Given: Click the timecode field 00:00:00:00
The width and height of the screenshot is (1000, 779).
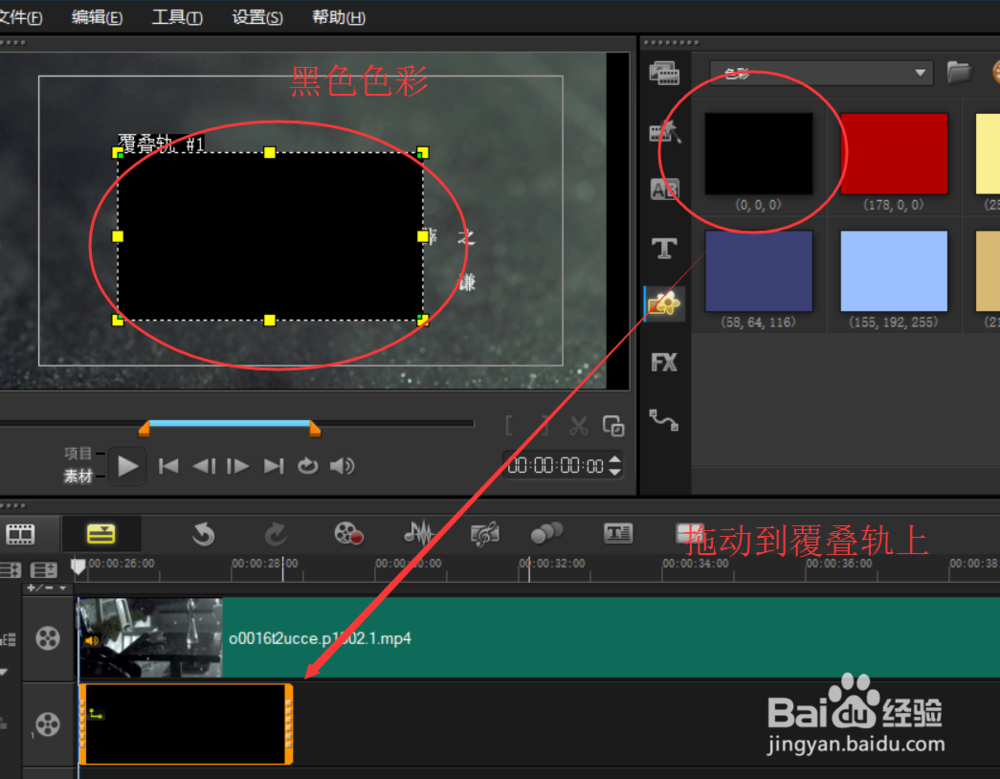Looking at the screenshot, I should click(x=555, y=466).
